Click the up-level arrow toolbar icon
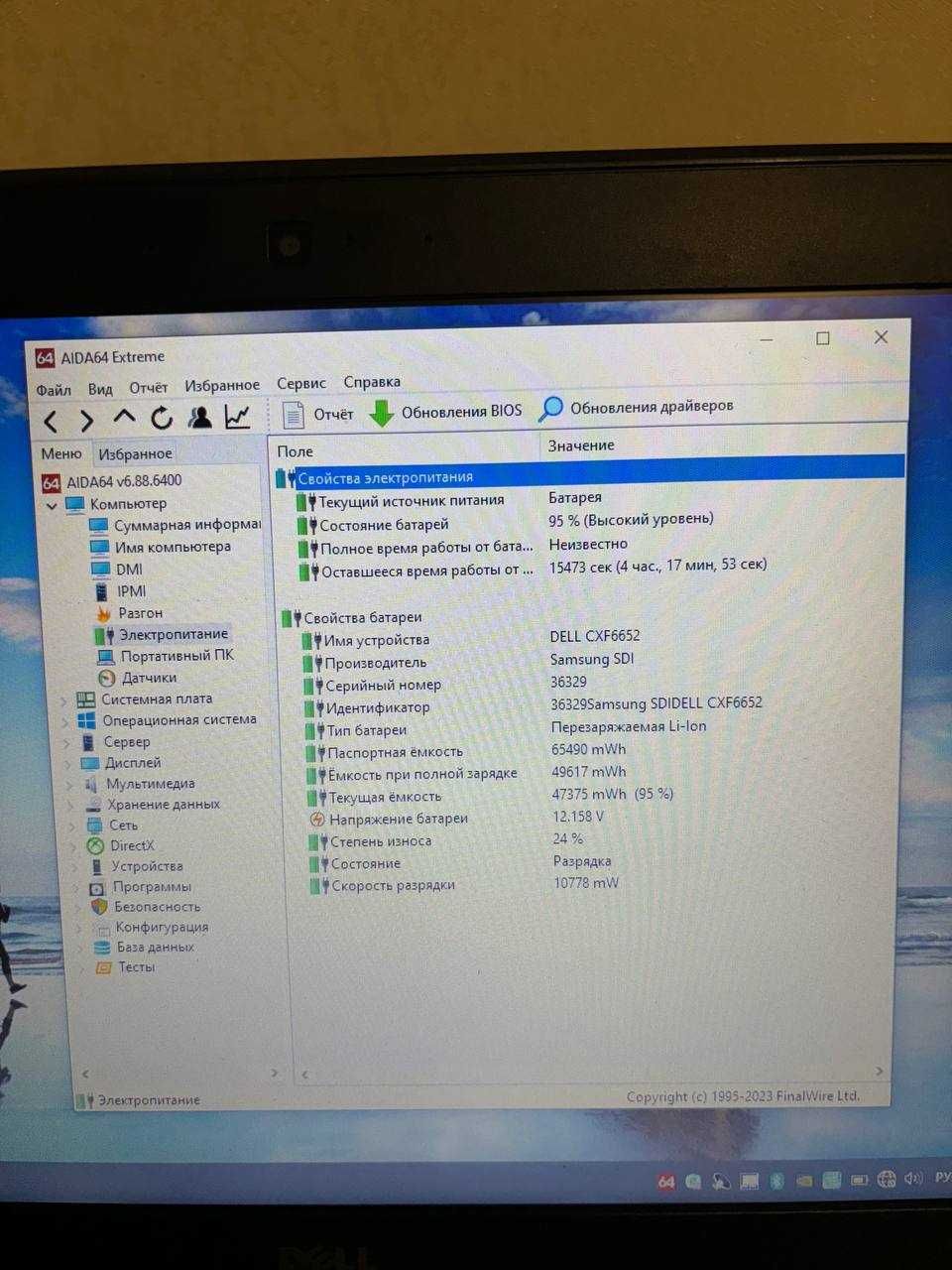The image size is (952, 1270). [124, 418]
